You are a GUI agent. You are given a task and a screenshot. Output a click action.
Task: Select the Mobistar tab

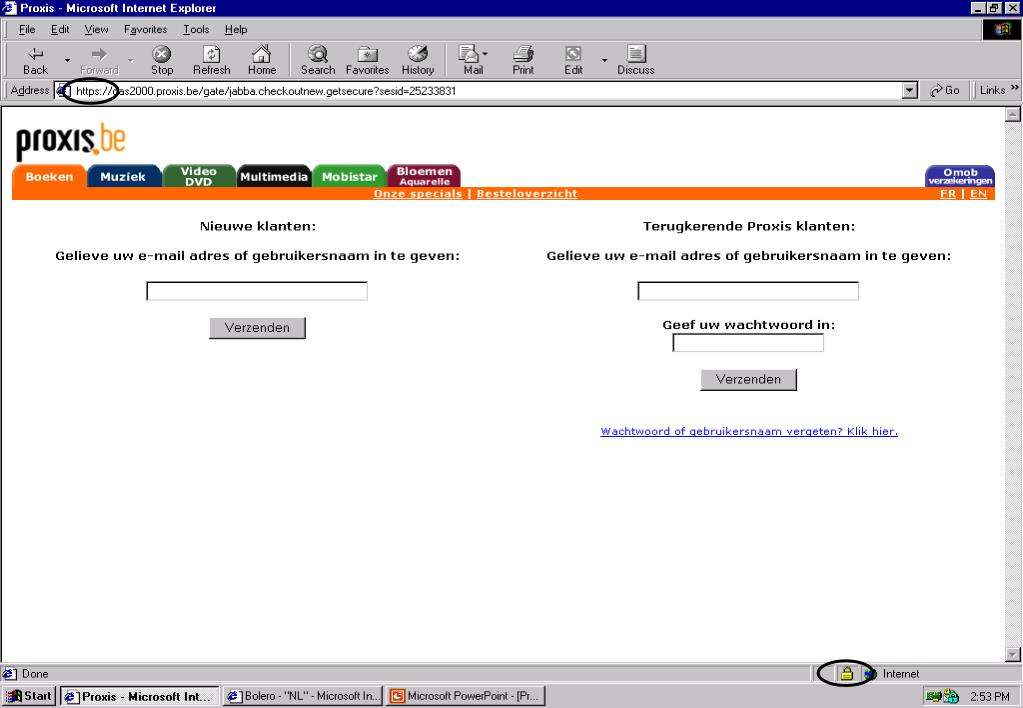[350, 176]
